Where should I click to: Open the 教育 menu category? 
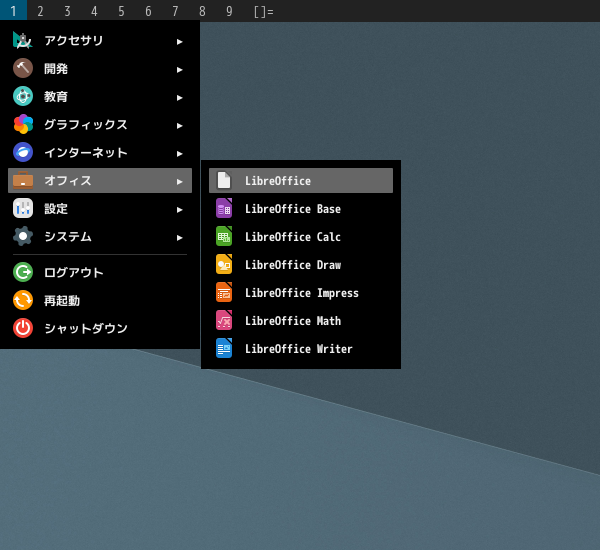pyautogui.click(x=56, y=97)
